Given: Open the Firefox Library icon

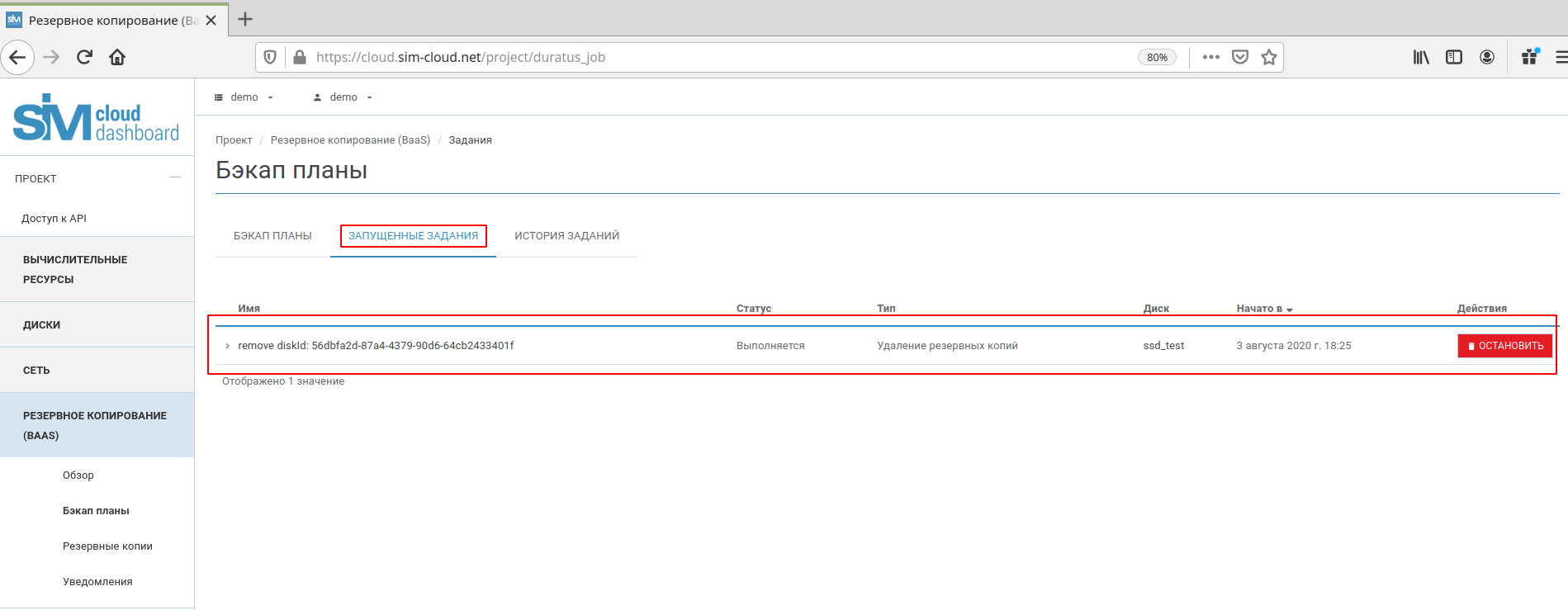Looking at the screenshot, I should 1420,57.
